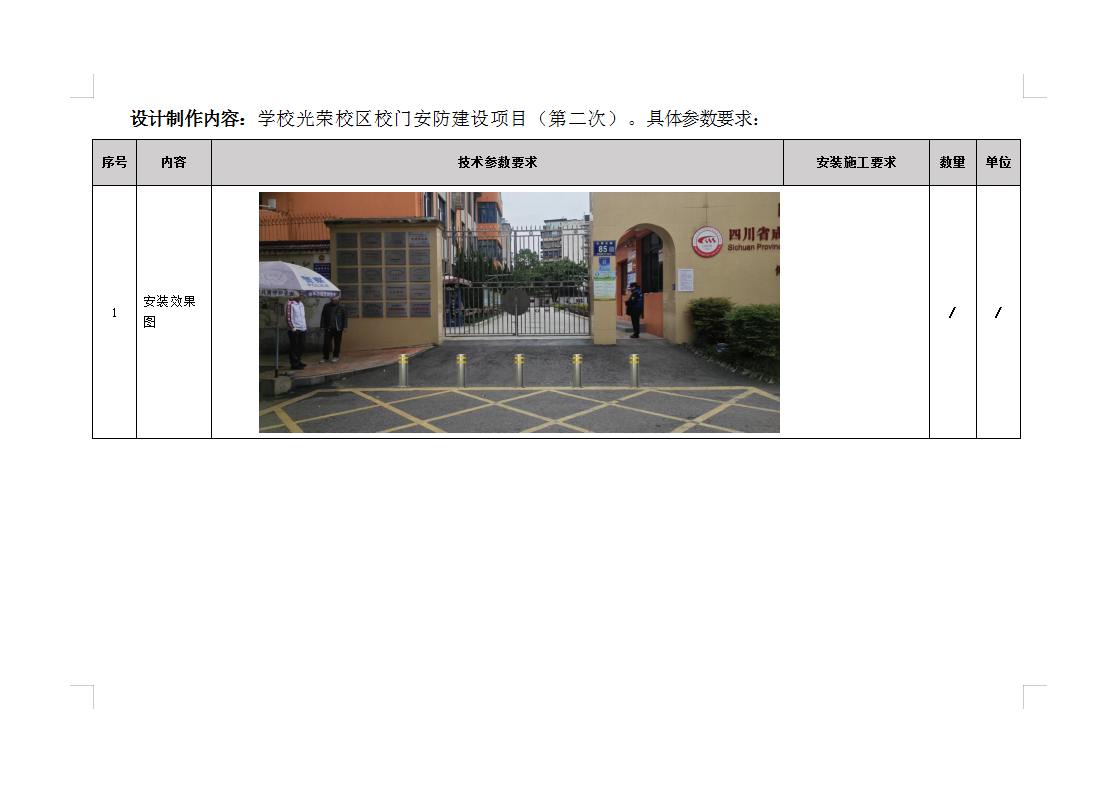Select the '数量' column header

[952, 163]
